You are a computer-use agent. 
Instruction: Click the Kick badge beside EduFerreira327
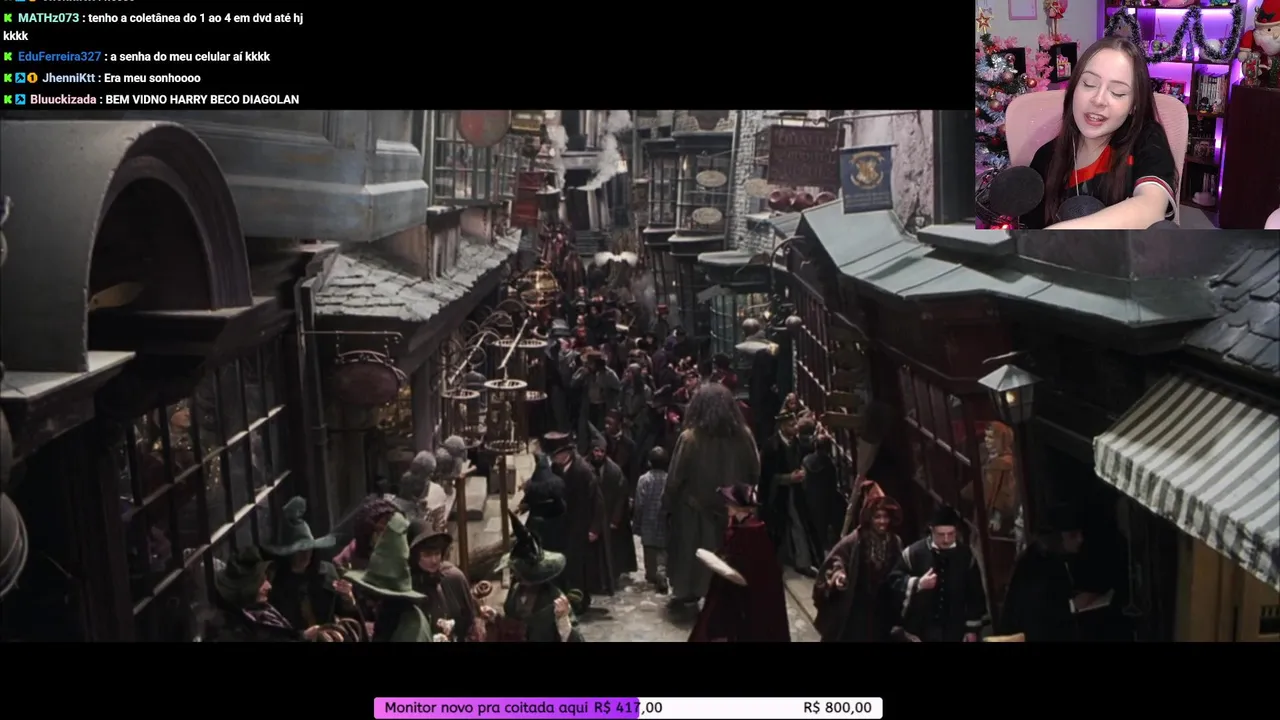8,57
